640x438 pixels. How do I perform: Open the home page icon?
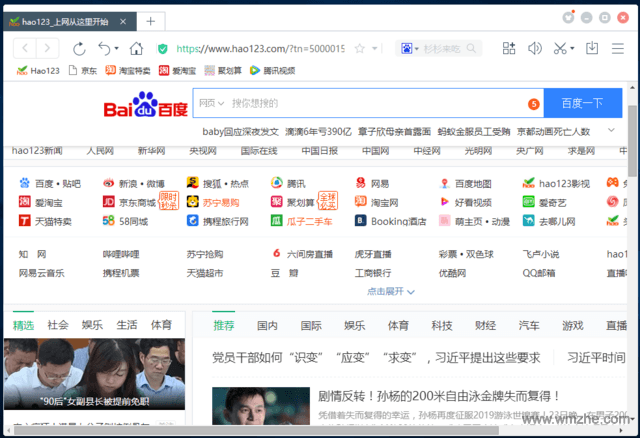[136, 49]
